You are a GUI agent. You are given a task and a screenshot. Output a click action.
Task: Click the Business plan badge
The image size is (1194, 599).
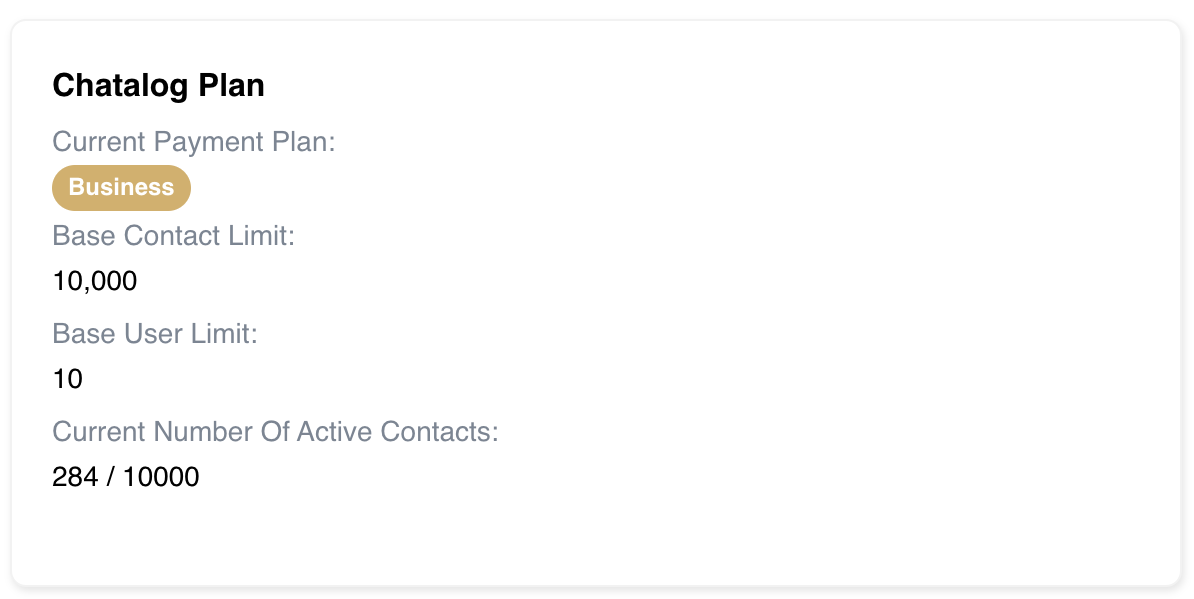(121, 187)
